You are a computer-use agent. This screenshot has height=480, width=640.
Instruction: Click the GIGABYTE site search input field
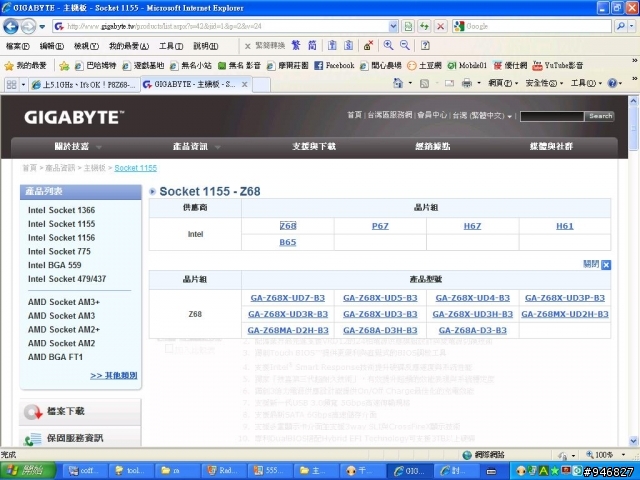pos(552,116)
